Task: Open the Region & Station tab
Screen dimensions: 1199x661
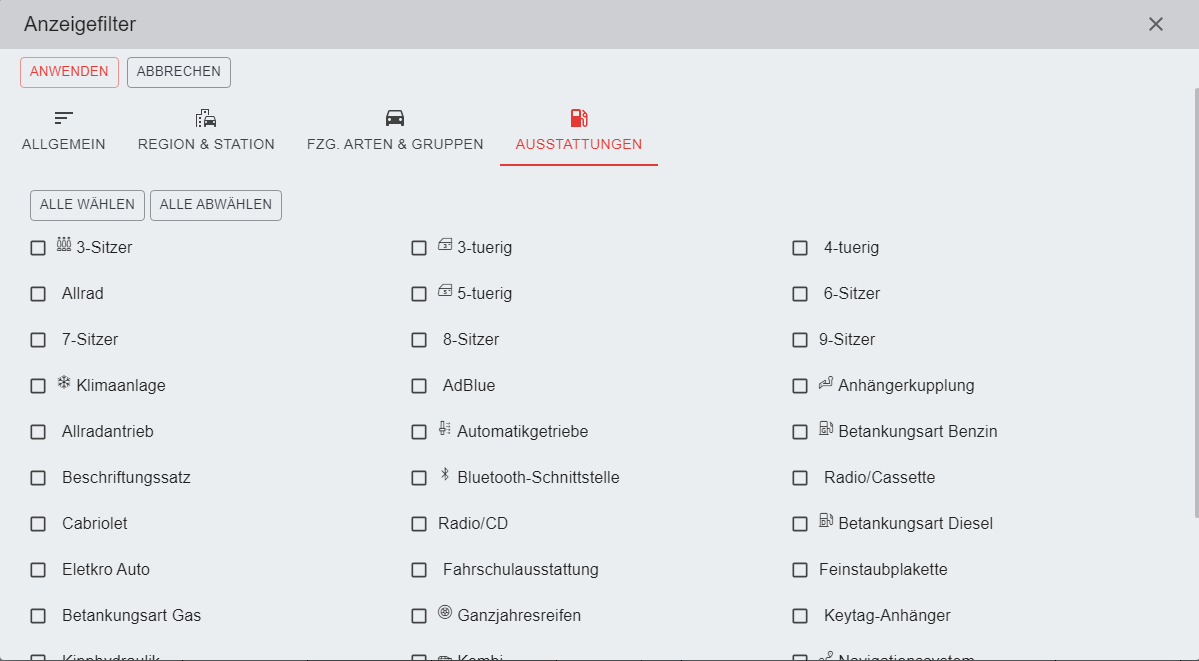Action: pos(206,131)
